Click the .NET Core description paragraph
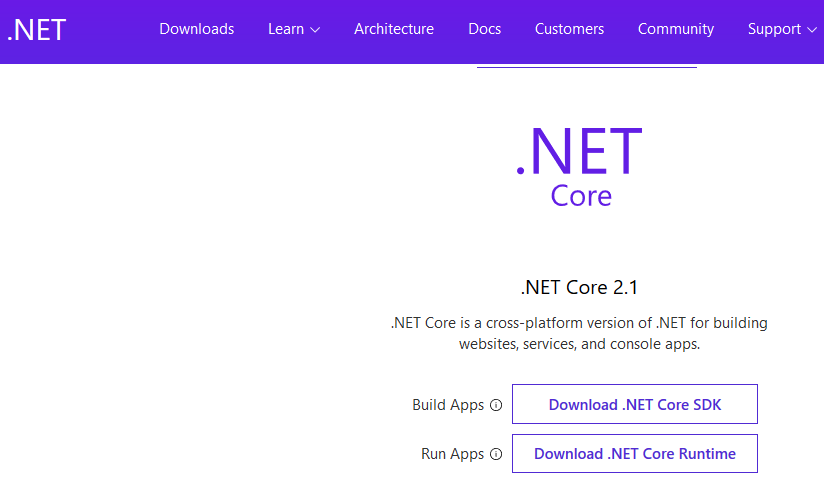Viewport: 824px width, 479px height. click(579, 333)
